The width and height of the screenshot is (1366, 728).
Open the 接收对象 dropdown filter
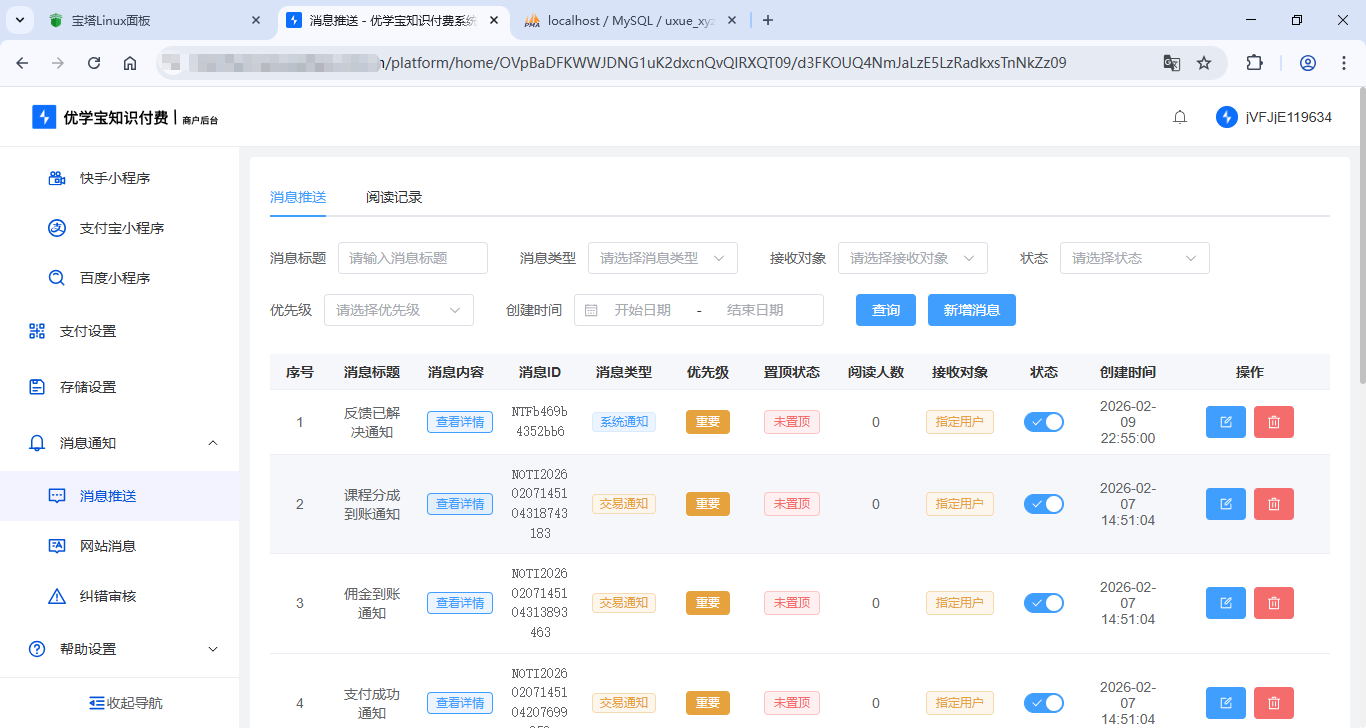[912, 258]
